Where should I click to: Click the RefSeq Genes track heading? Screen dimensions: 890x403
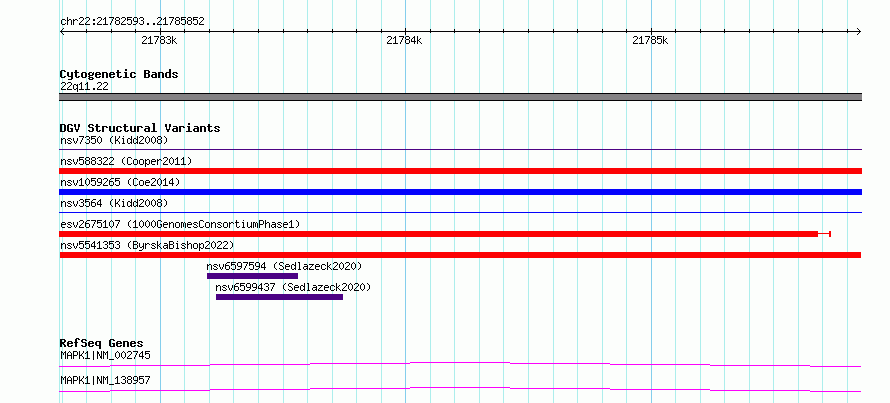point(102,343)
